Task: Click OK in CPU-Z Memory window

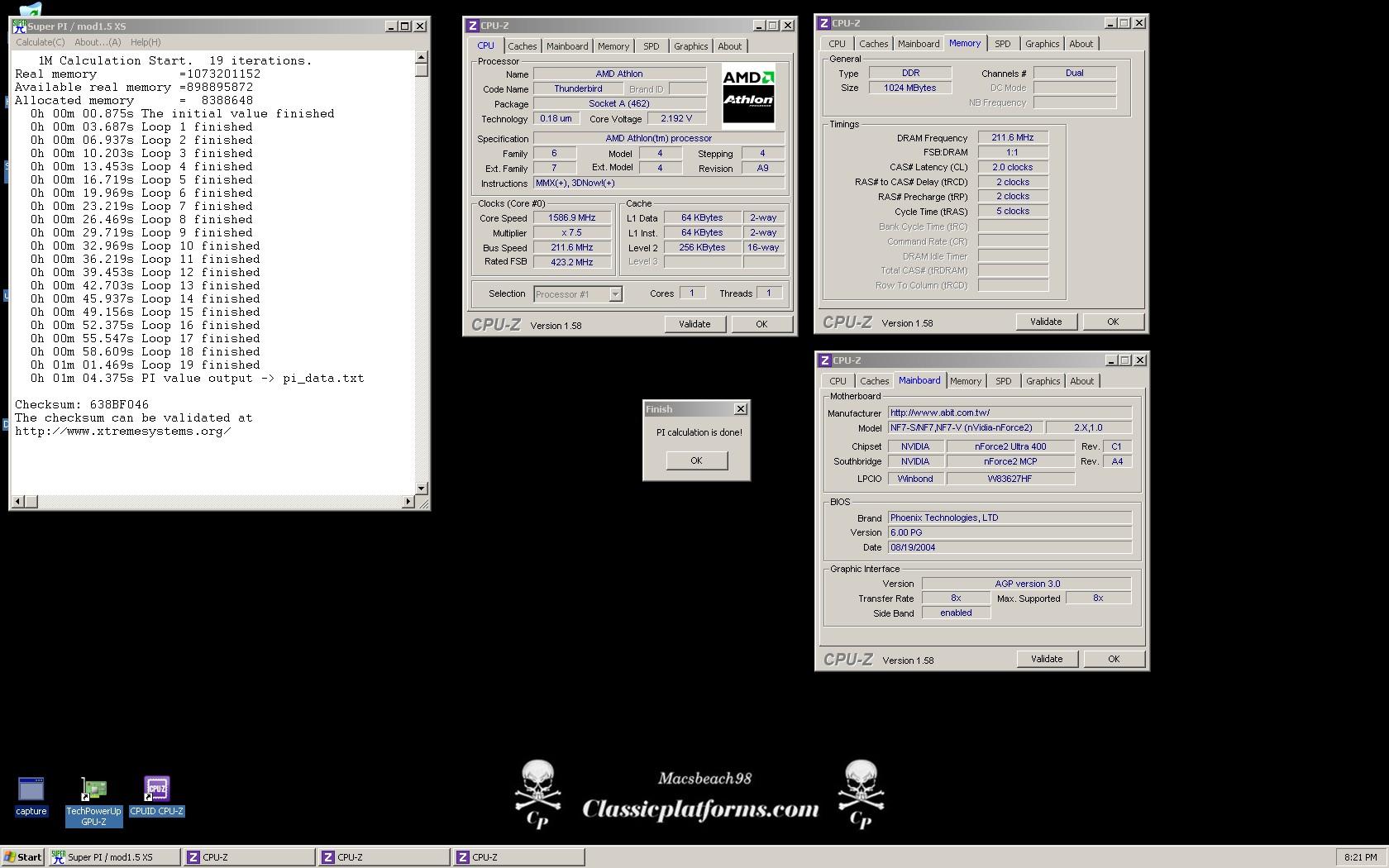Action: (1113, 322)
